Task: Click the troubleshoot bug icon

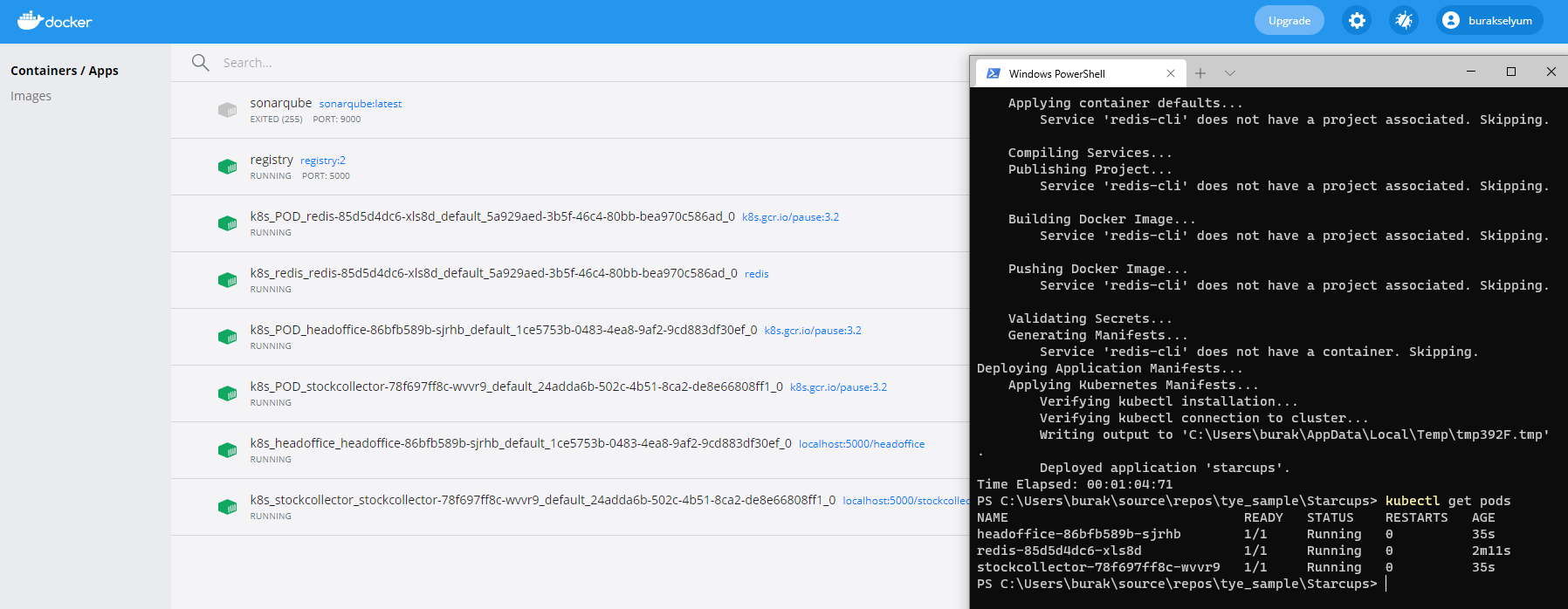Action: pyautogui.click(x=1404, y=20)
